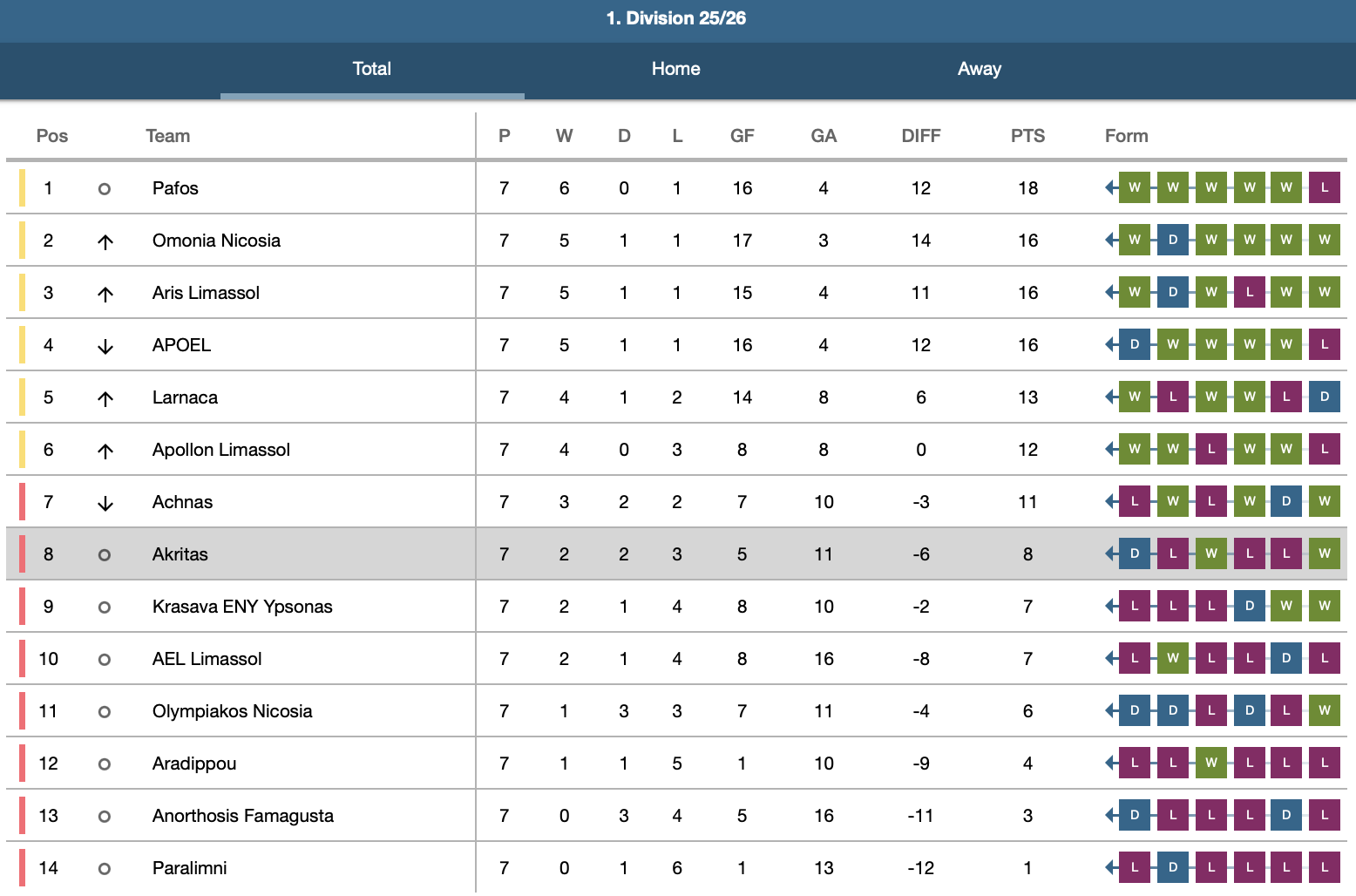Click the first D form badge for APOEL
1356x896 pixels.
pos(1134,344)
